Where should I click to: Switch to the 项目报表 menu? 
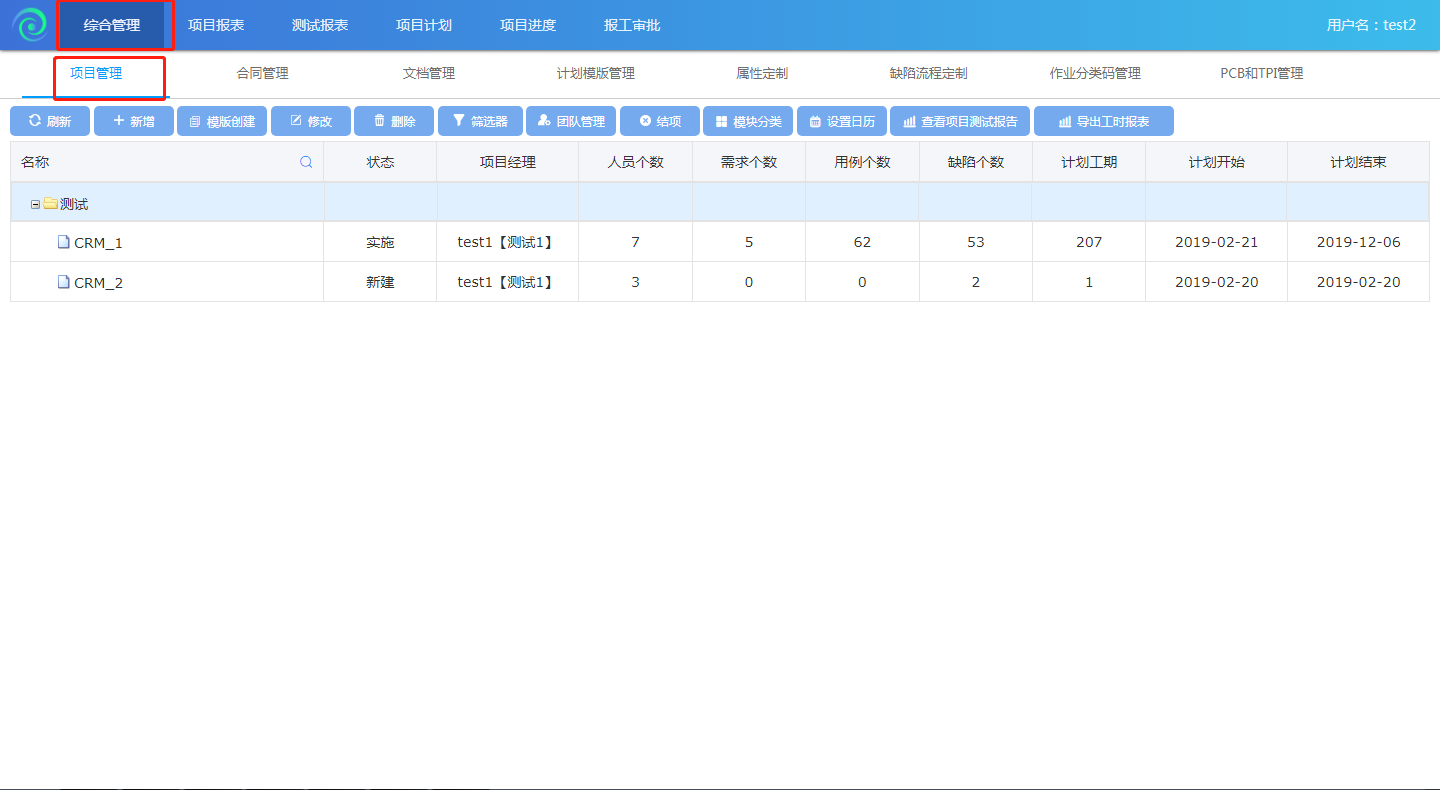pyautogui.click(x=216, y=25)
